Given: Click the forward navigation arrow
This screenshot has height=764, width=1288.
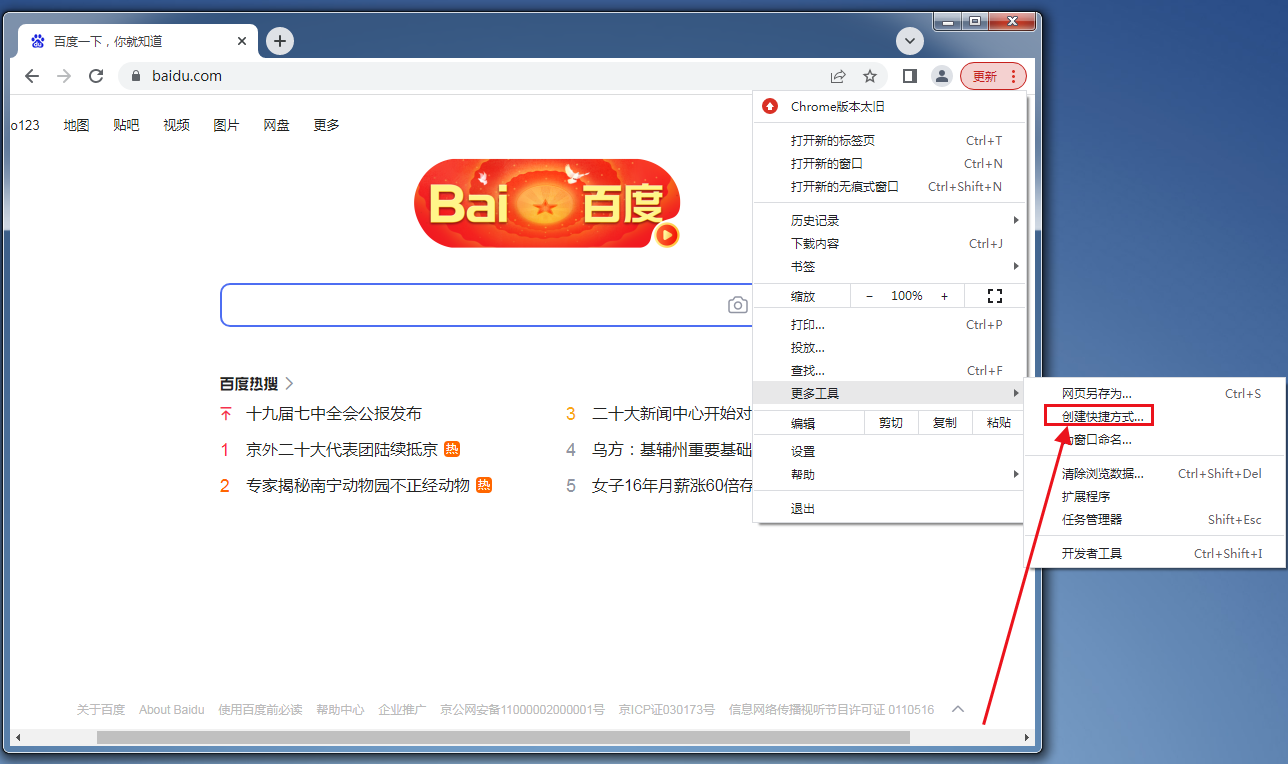Looking at the screenshot, I should [64, 76].
